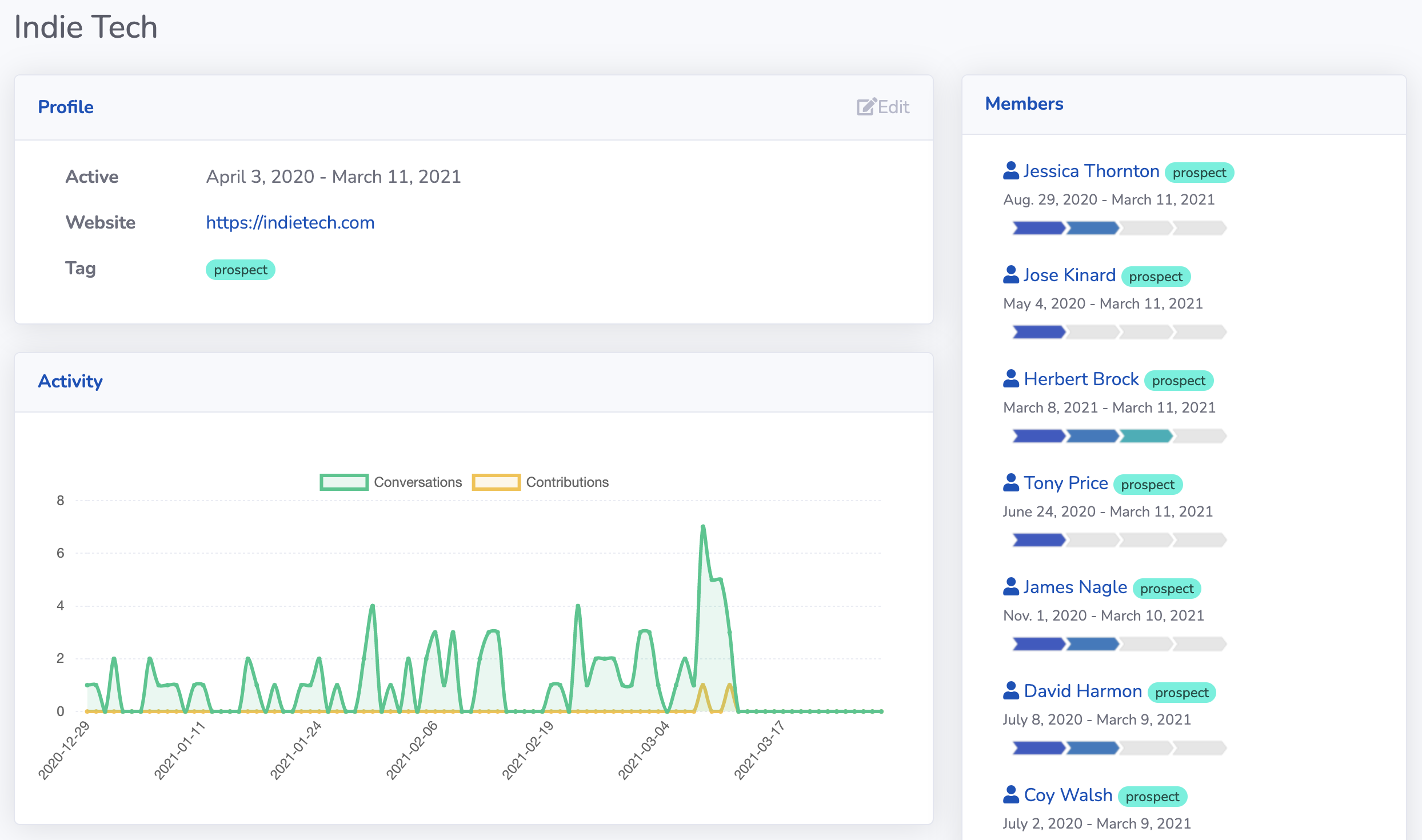Open the https://indietech.com website link
1422x840 pixels.
tap(290, 222)
